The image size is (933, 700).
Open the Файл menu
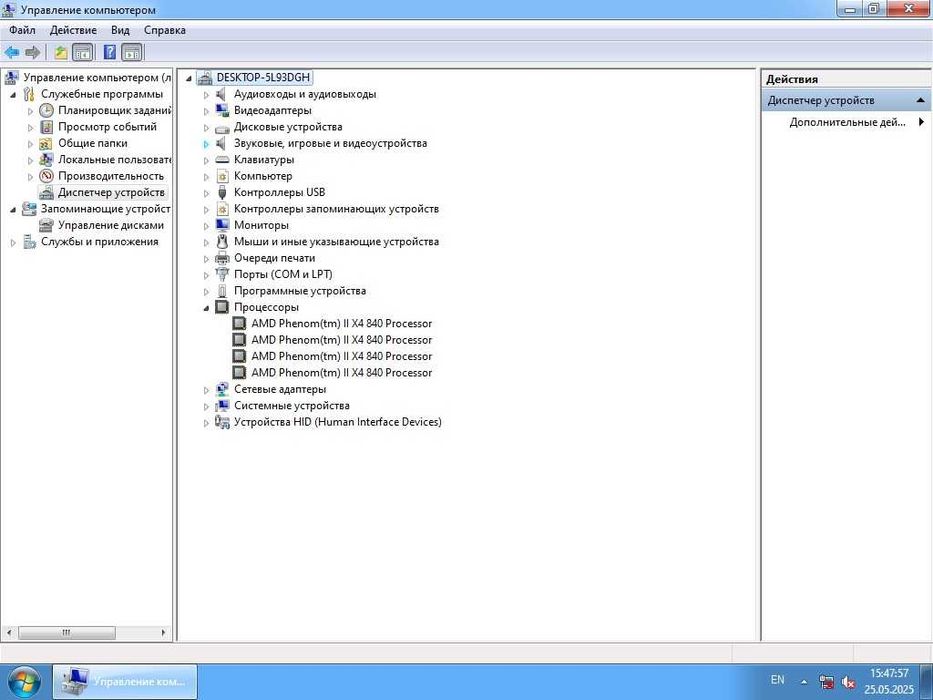point(22,30)
